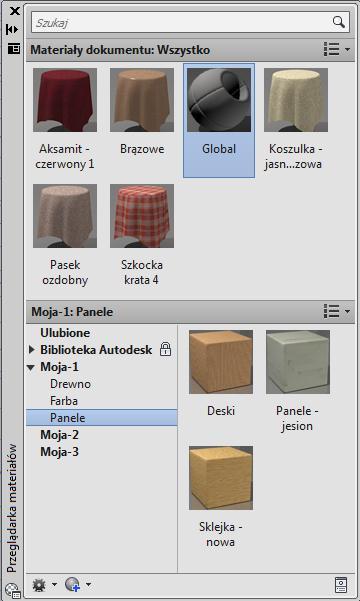The height and width of the screenshot is (601, 360).
Task: Click the manage libraries gear icon
Action: pyautogui.click(x=39, y=585)
